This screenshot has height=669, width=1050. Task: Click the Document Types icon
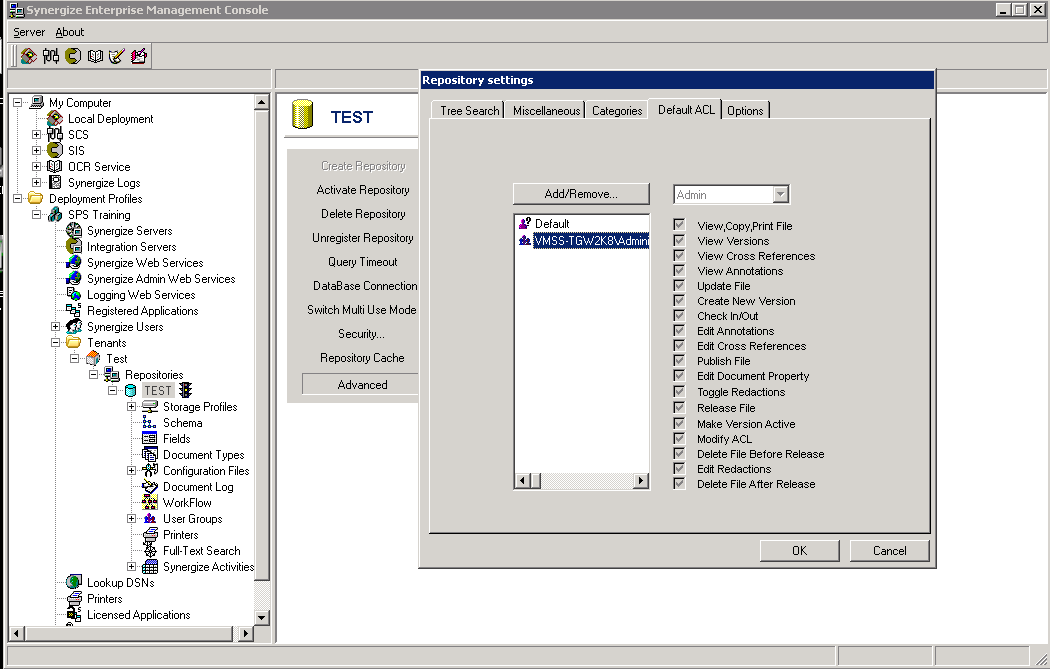(x=150, y=455)
